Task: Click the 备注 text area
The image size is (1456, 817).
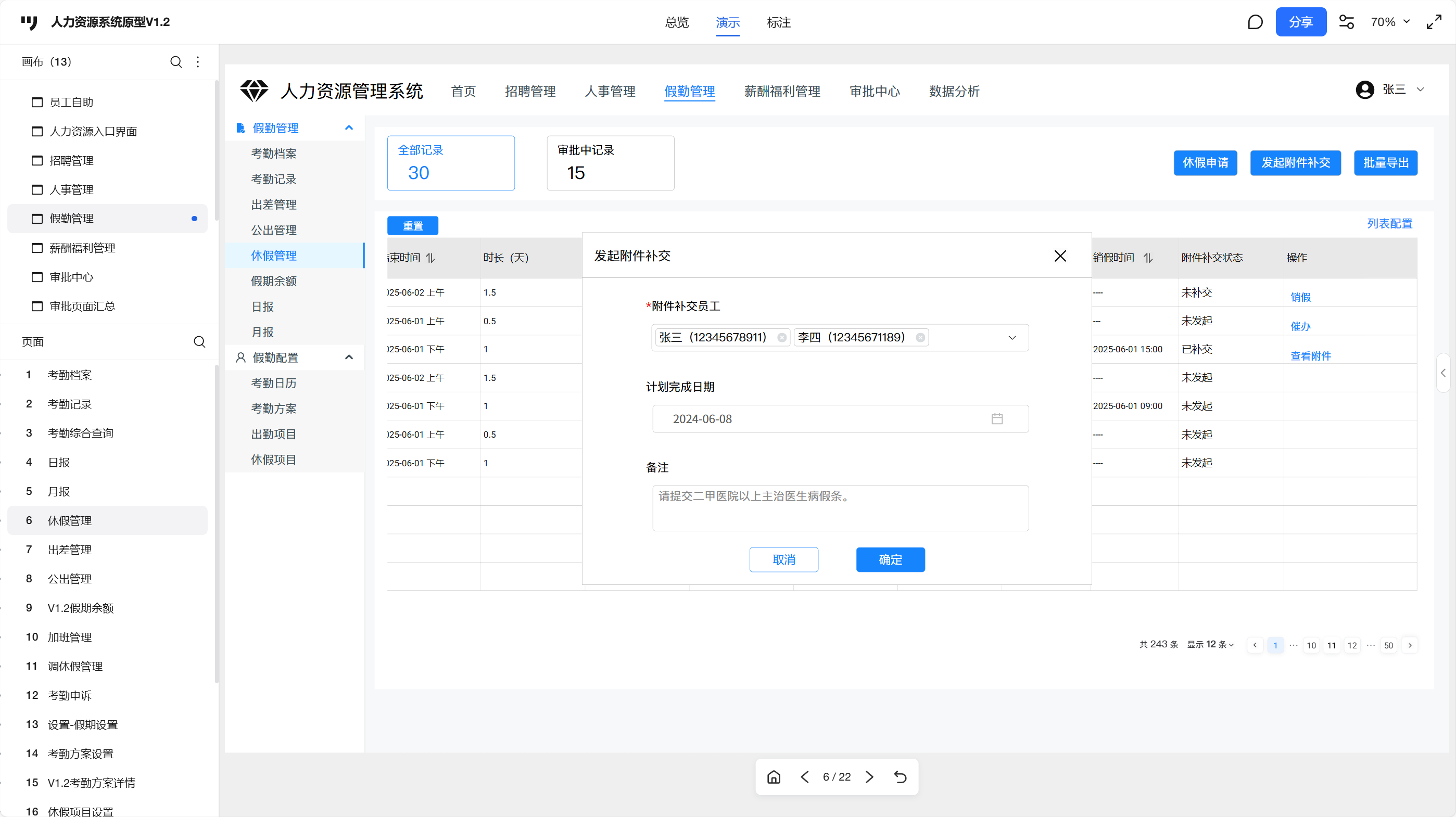Action: tap(840, 508)
